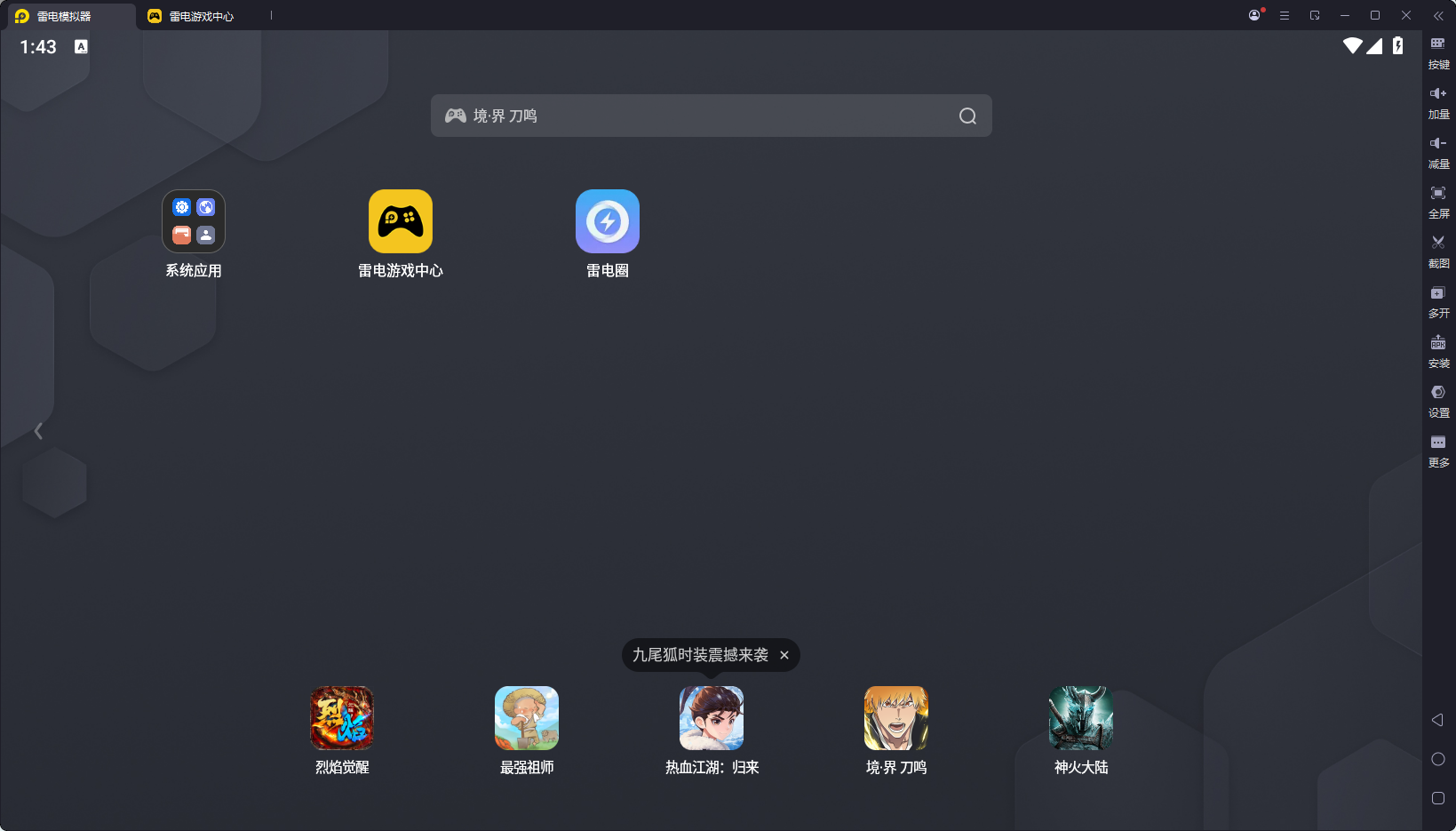Image resolution: width=1456 pixels, height=831 pixels.
Task: Open the user account icon in title bar
Action: [1254, 15]
